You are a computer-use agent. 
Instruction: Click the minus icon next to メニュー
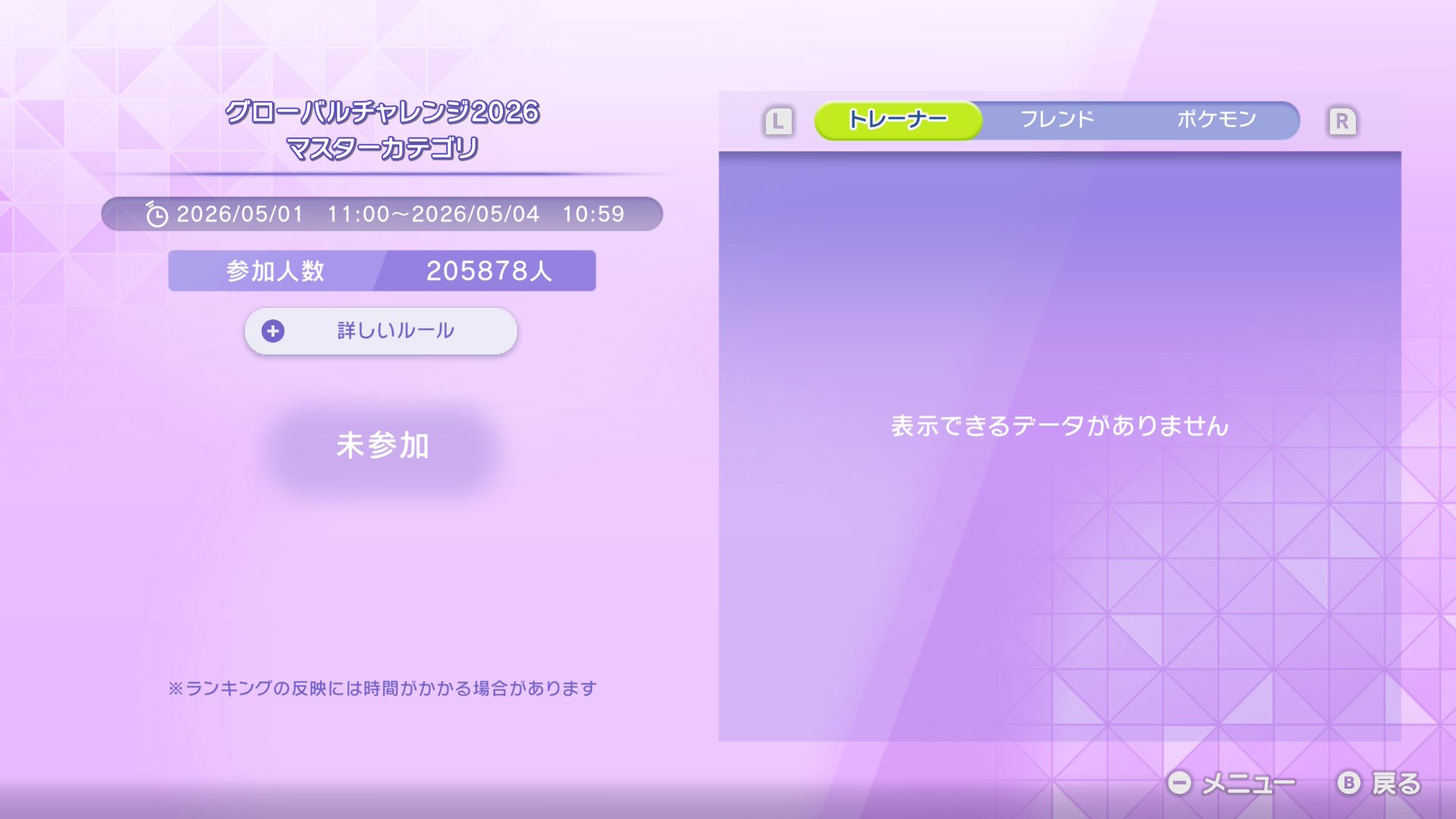point(1179,783)
